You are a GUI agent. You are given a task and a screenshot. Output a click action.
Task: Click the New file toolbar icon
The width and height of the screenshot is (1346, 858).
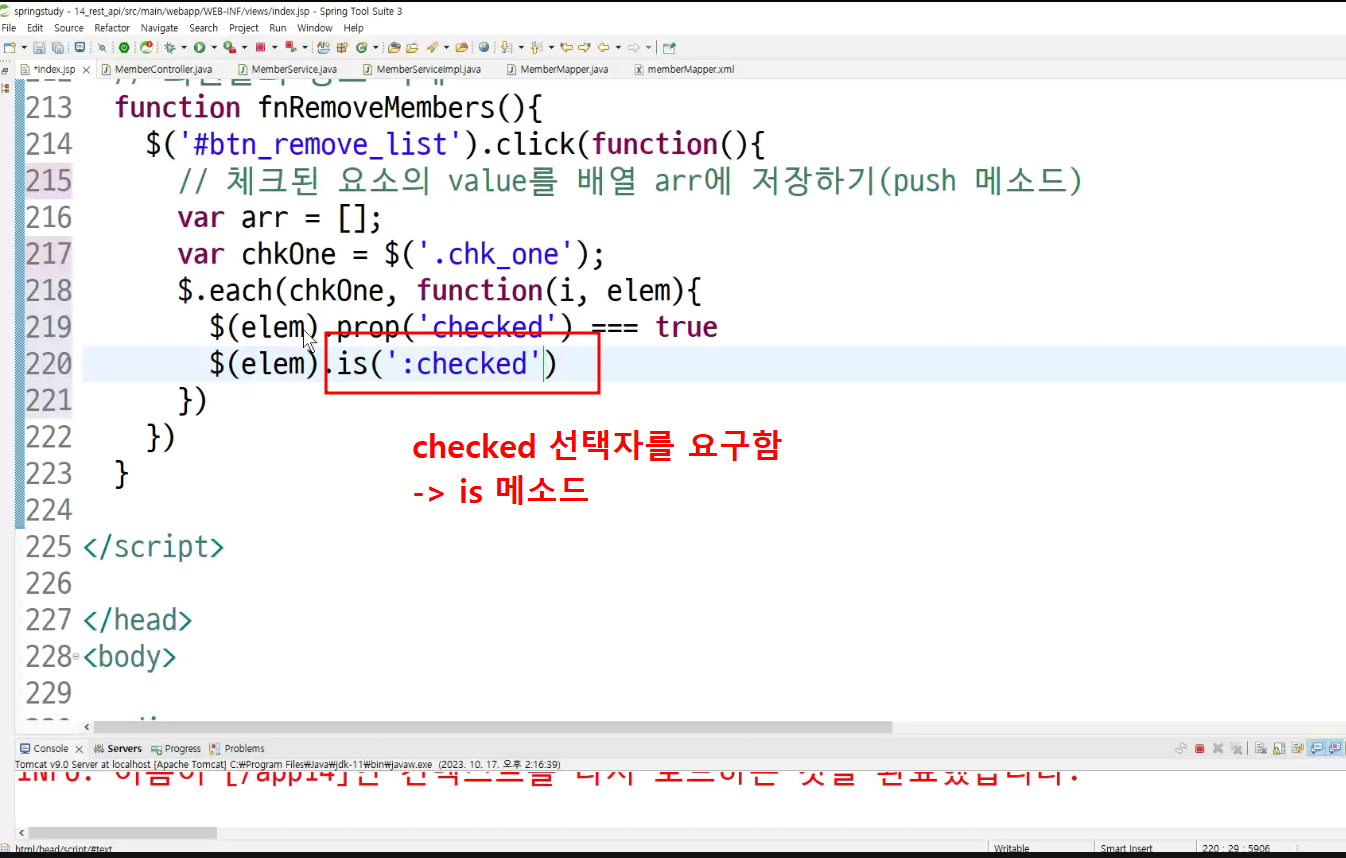(9, 47)
